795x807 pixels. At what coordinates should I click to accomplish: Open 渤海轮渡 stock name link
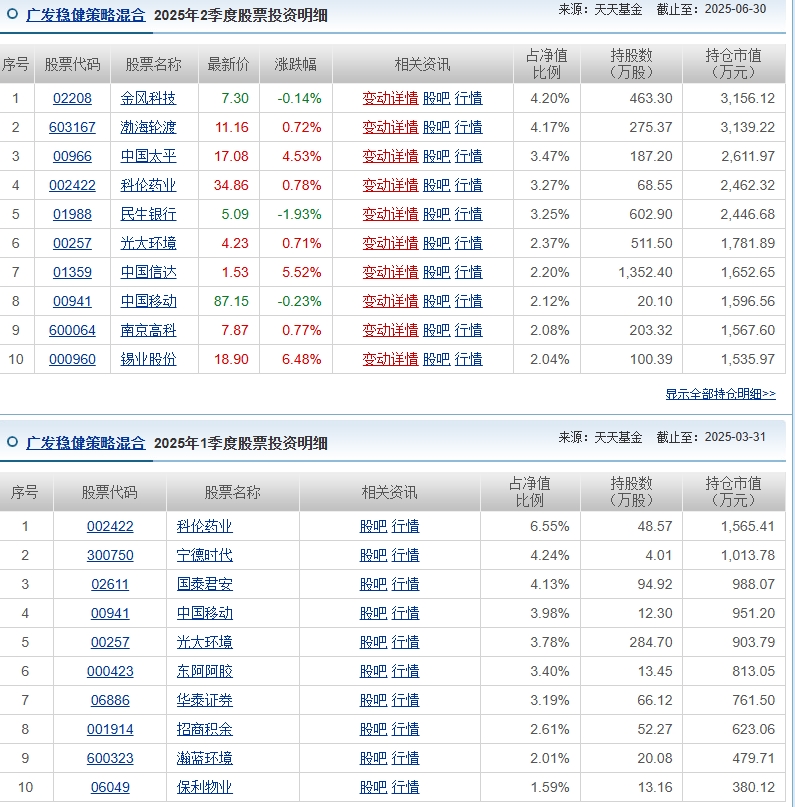[x=148, y=127]
